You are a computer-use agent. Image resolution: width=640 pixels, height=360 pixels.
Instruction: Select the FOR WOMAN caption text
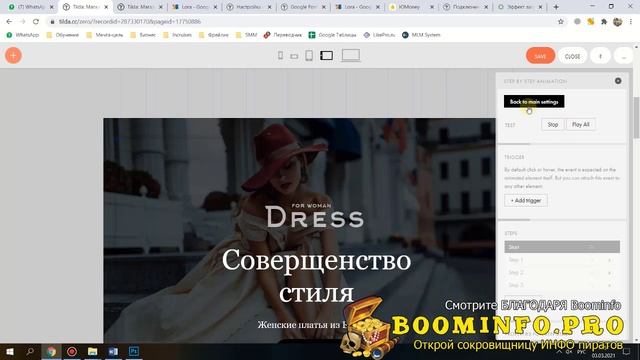point(311,205)
